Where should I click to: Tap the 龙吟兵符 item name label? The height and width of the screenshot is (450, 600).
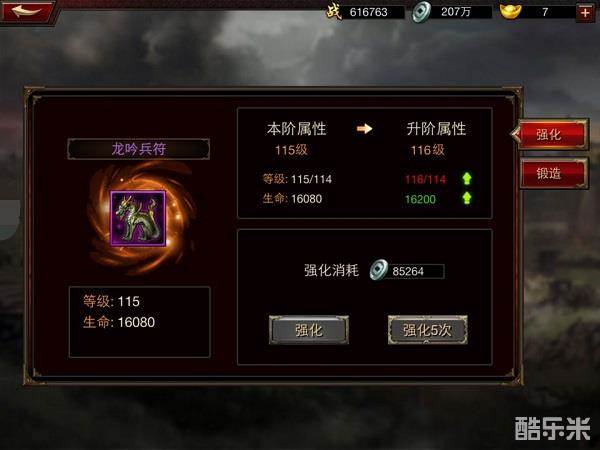tap(139, 149)
